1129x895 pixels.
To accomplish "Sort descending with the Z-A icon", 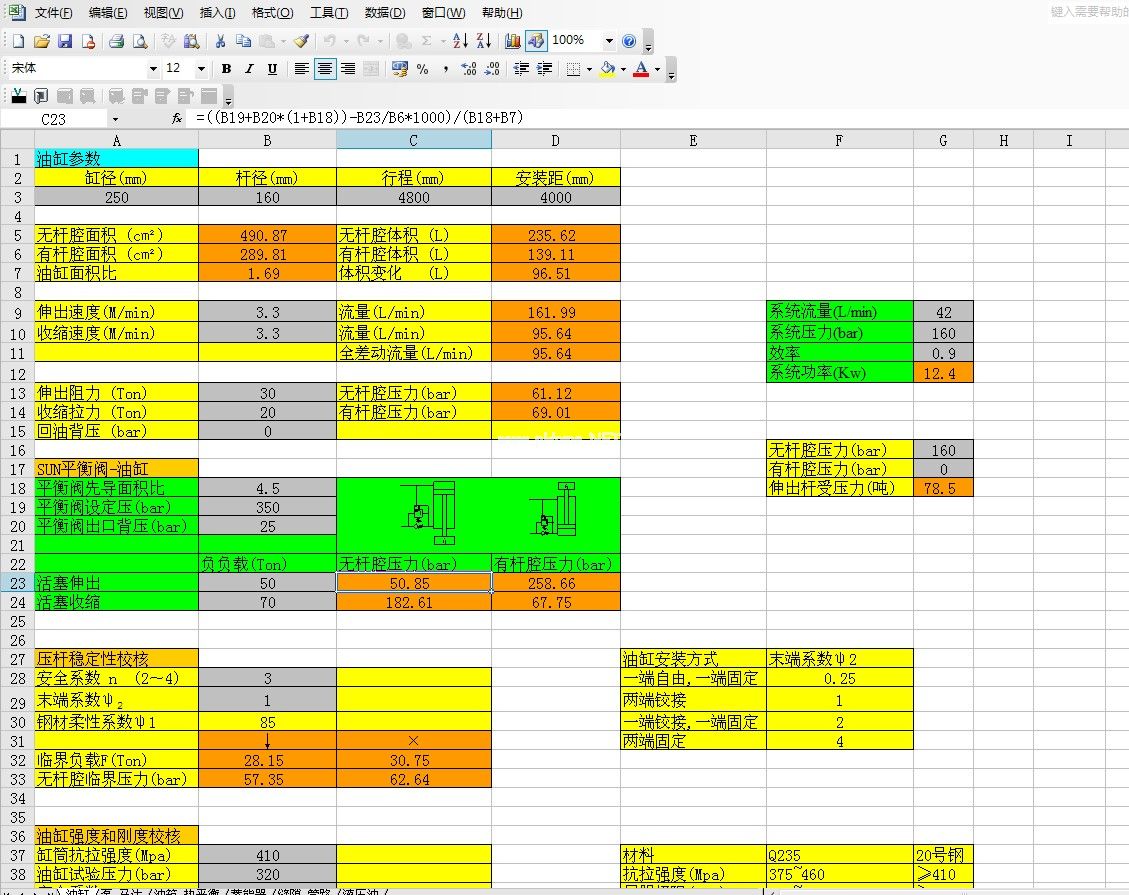I will (x=483, y=41).
